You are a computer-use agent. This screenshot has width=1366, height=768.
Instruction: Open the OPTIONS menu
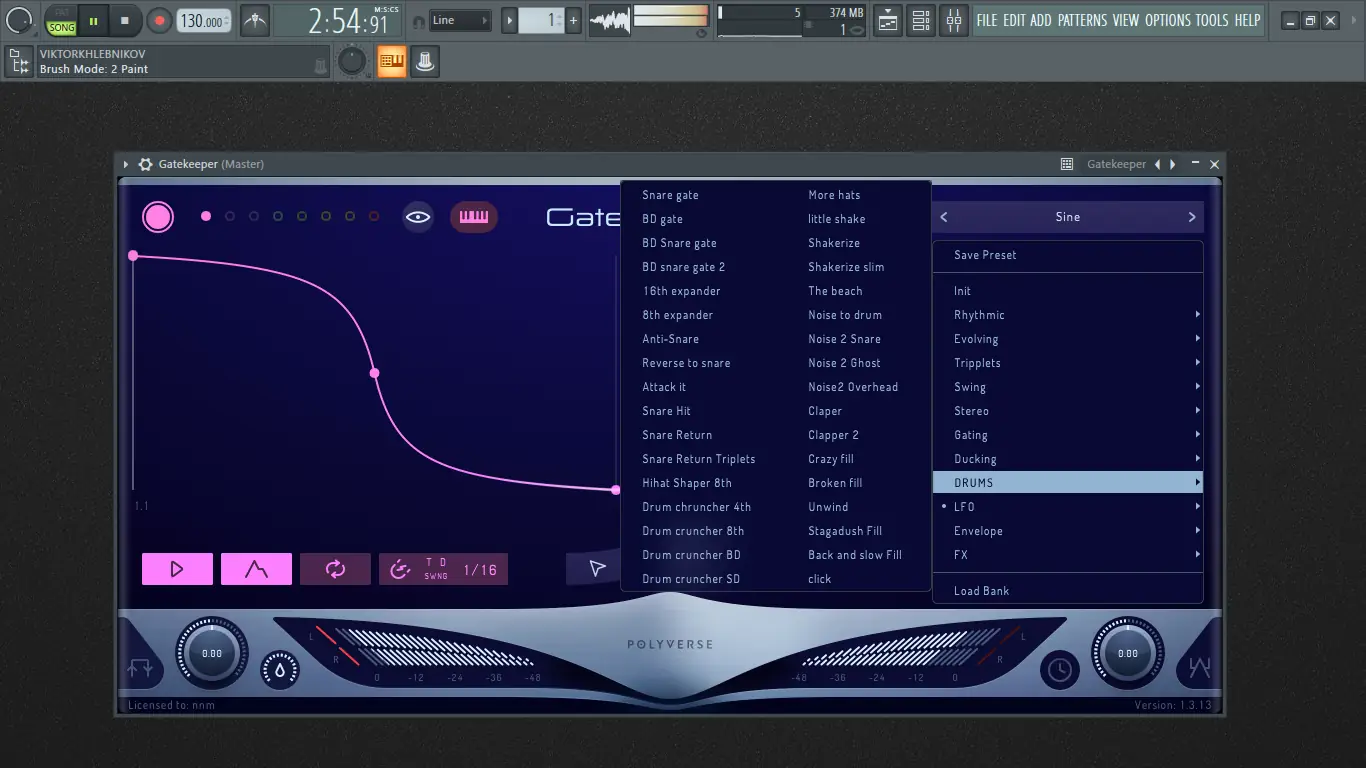[x=1168, y=20]
